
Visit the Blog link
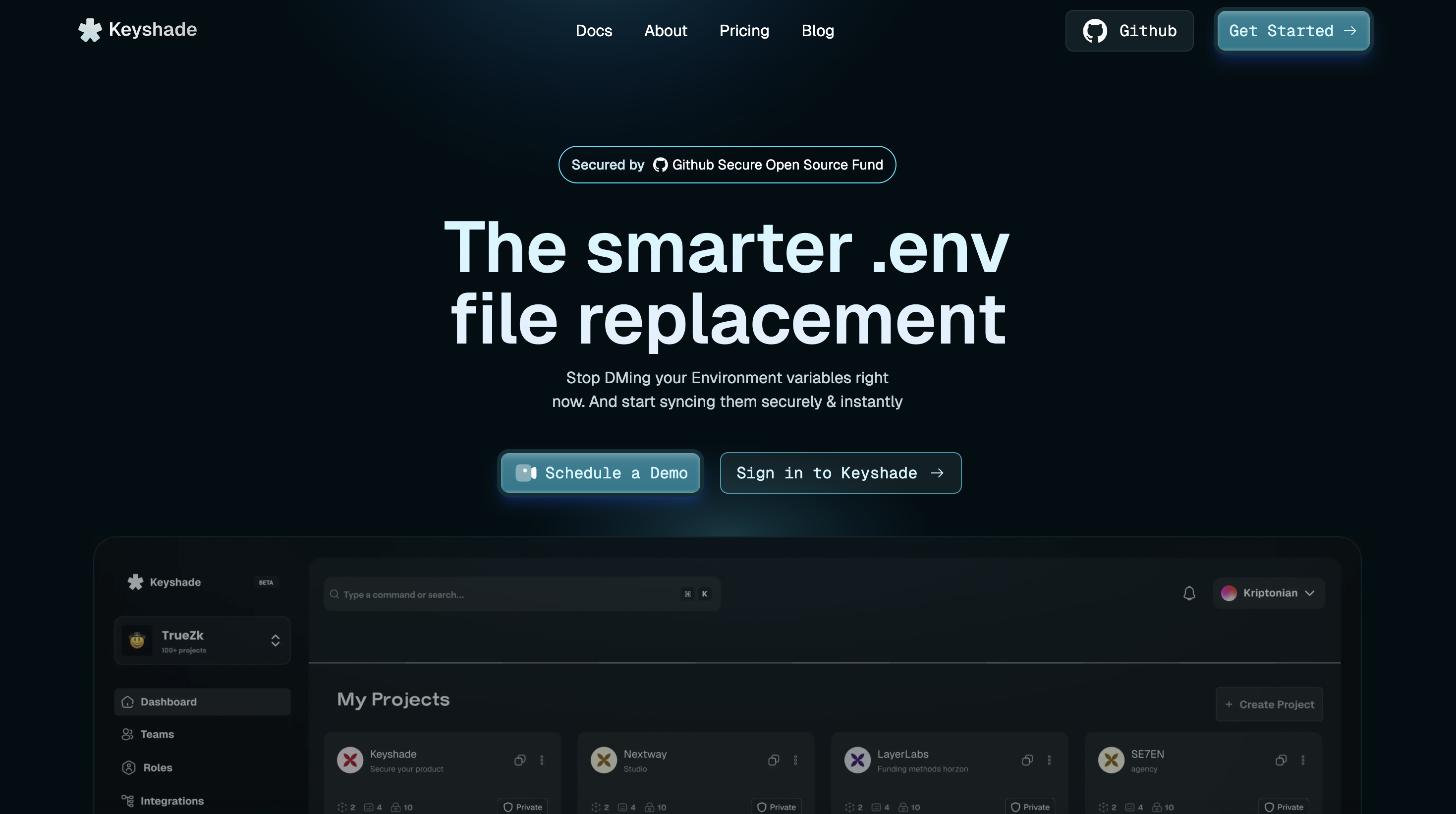click(x=817, y=31)
